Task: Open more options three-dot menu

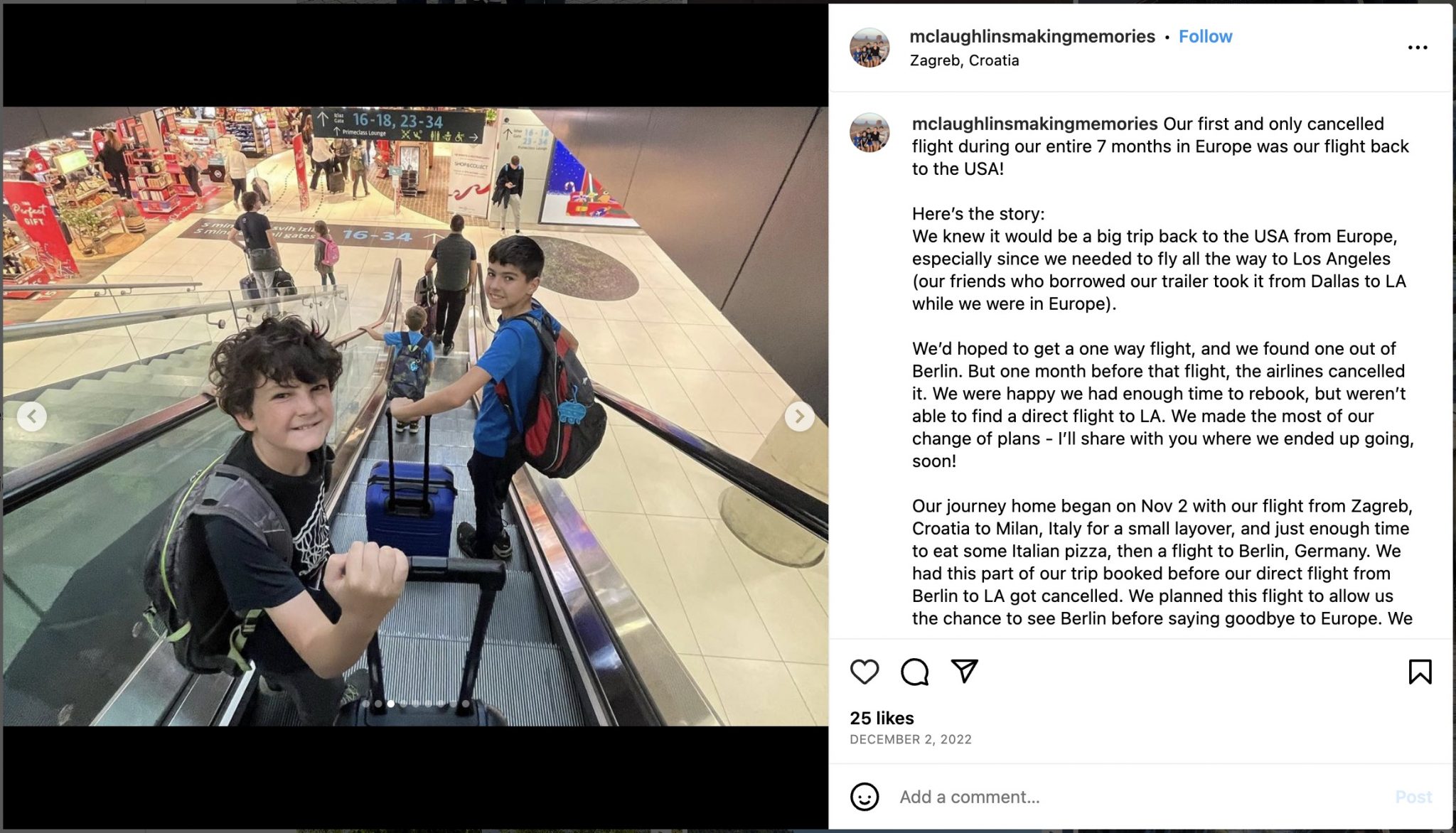Action: (x=1418, y=48)
